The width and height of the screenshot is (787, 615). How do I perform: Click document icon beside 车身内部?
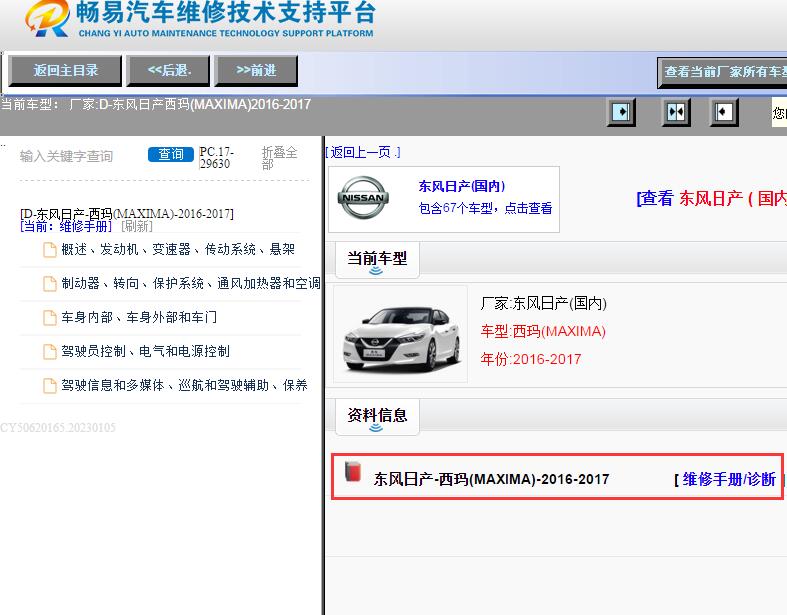point(50,318)
